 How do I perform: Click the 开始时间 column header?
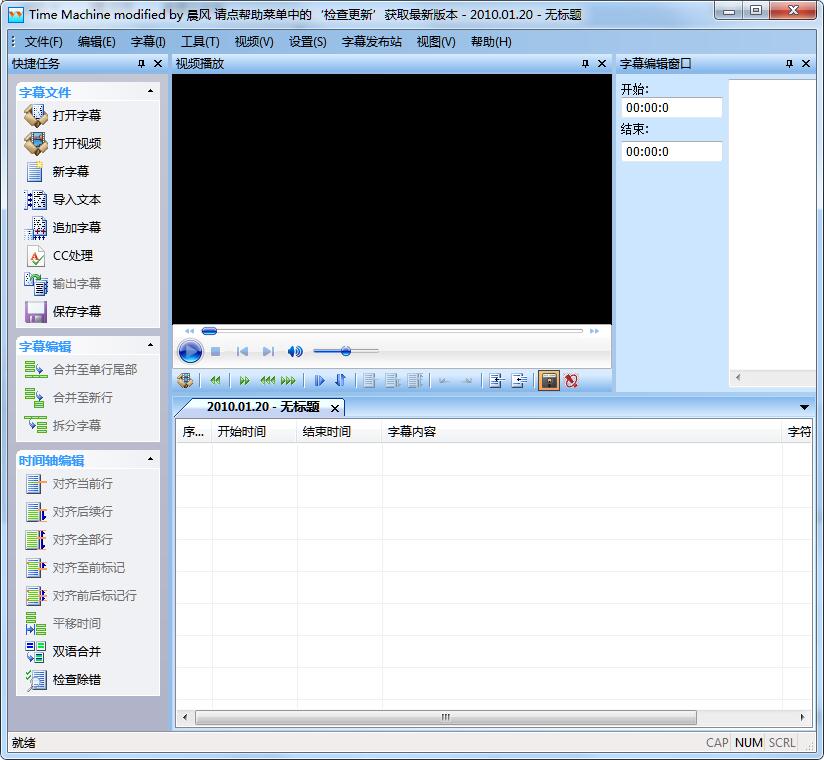coord(241,432)
